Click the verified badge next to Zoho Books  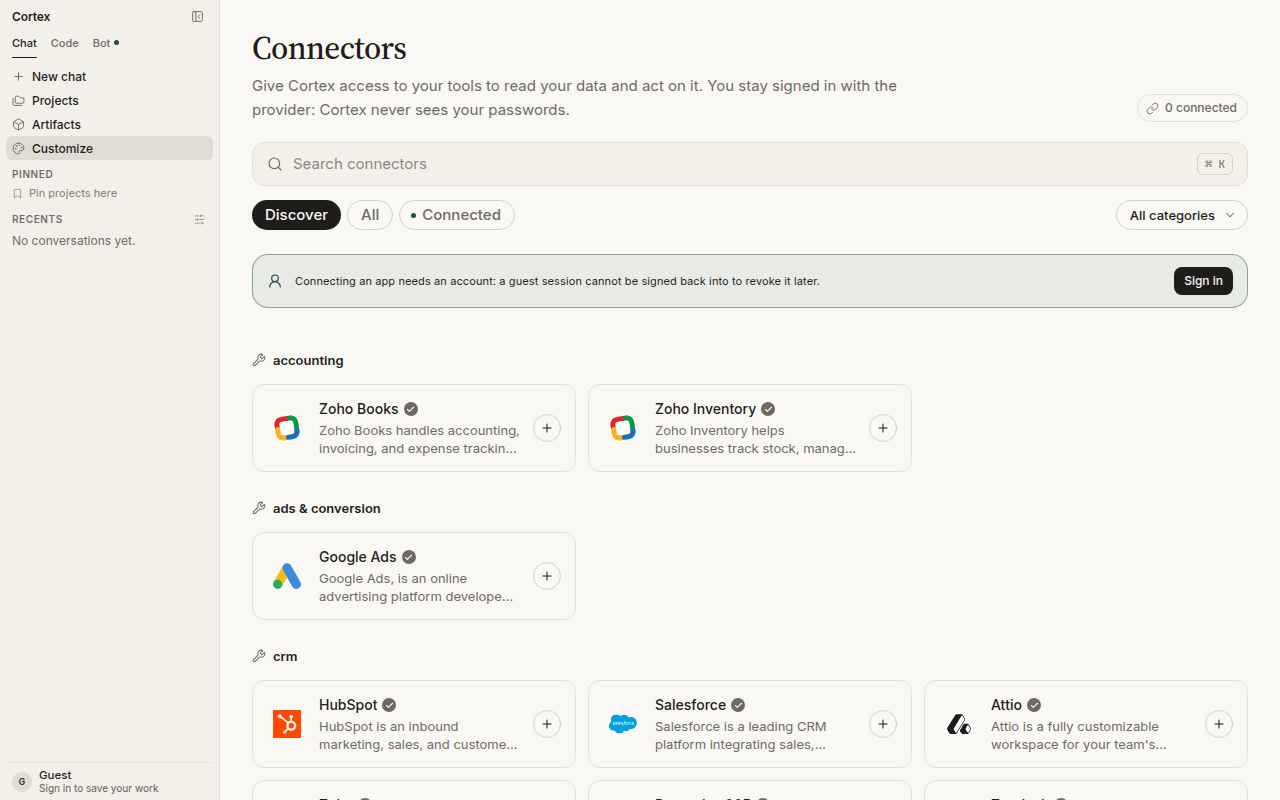[x=411, y=409]
